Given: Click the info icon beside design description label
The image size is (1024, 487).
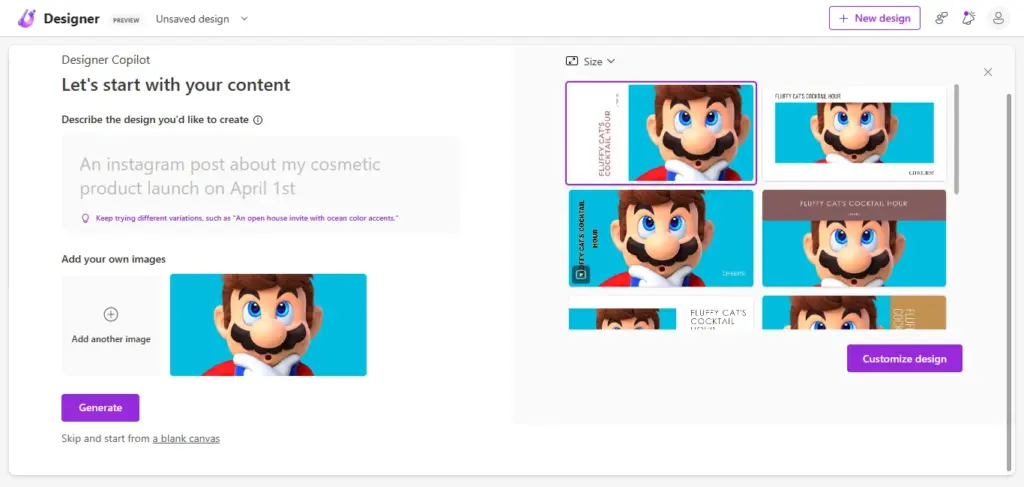Looking at the screenshot, I should [x=258, y=120].
